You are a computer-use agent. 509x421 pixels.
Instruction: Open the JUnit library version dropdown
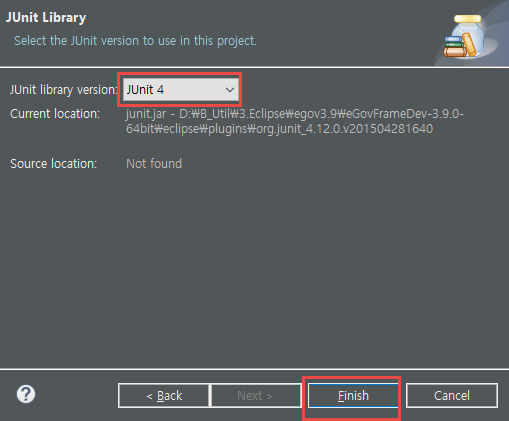tap(181, 89)
